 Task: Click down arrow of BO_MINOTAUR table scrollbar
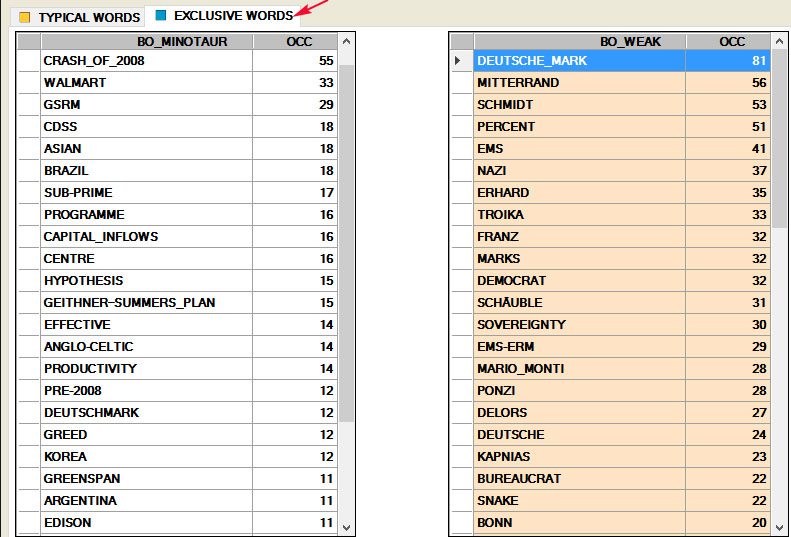click(x=346, y=527)
